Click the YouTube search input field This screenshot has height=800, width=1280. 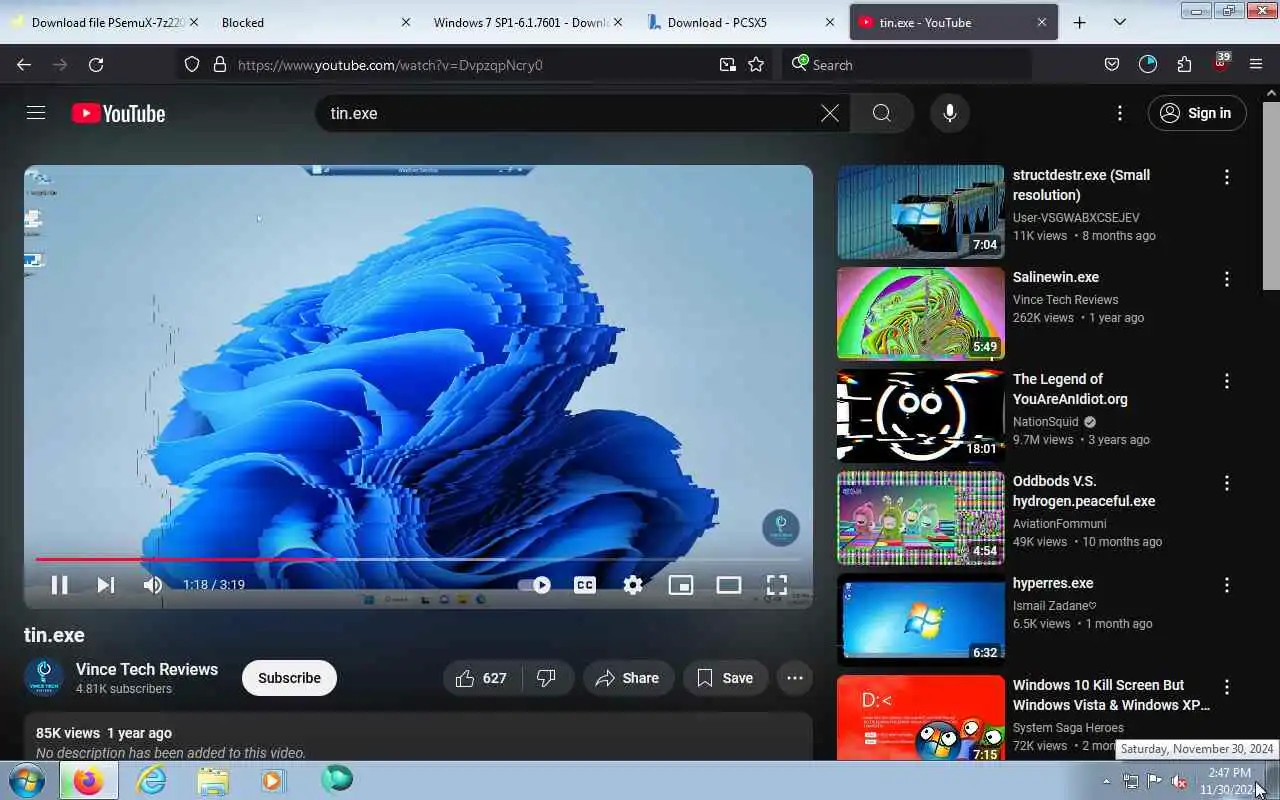click(x=570, y=113)
